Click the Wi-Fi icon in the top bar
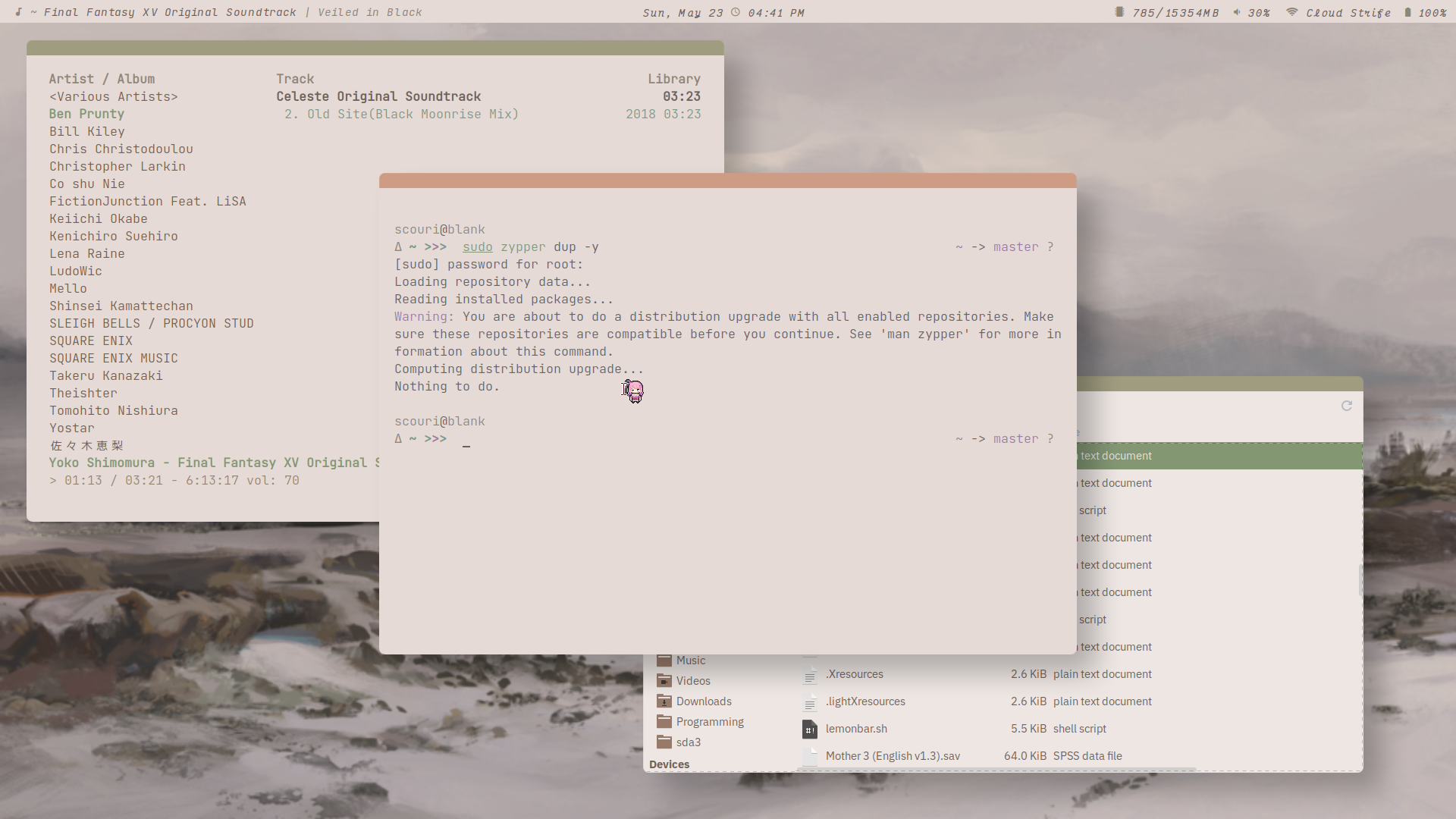This screenshot has height=819, width=1456. pyautogui.click(x=1291, y=12)
